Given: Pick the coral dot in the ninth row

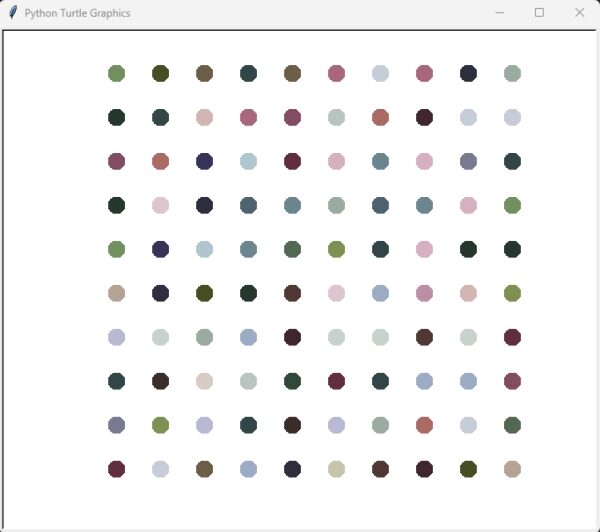Looking at the screenshot, I should coord(424,425).
